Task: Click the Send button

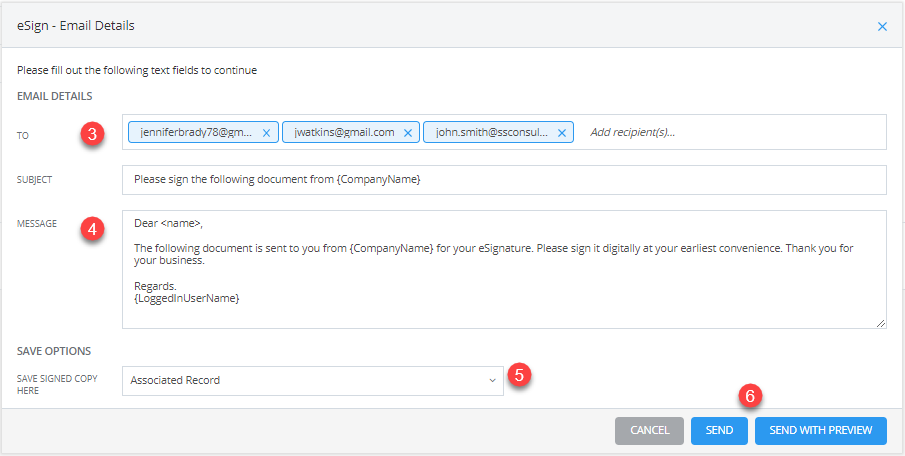Action: coord(719,431)
